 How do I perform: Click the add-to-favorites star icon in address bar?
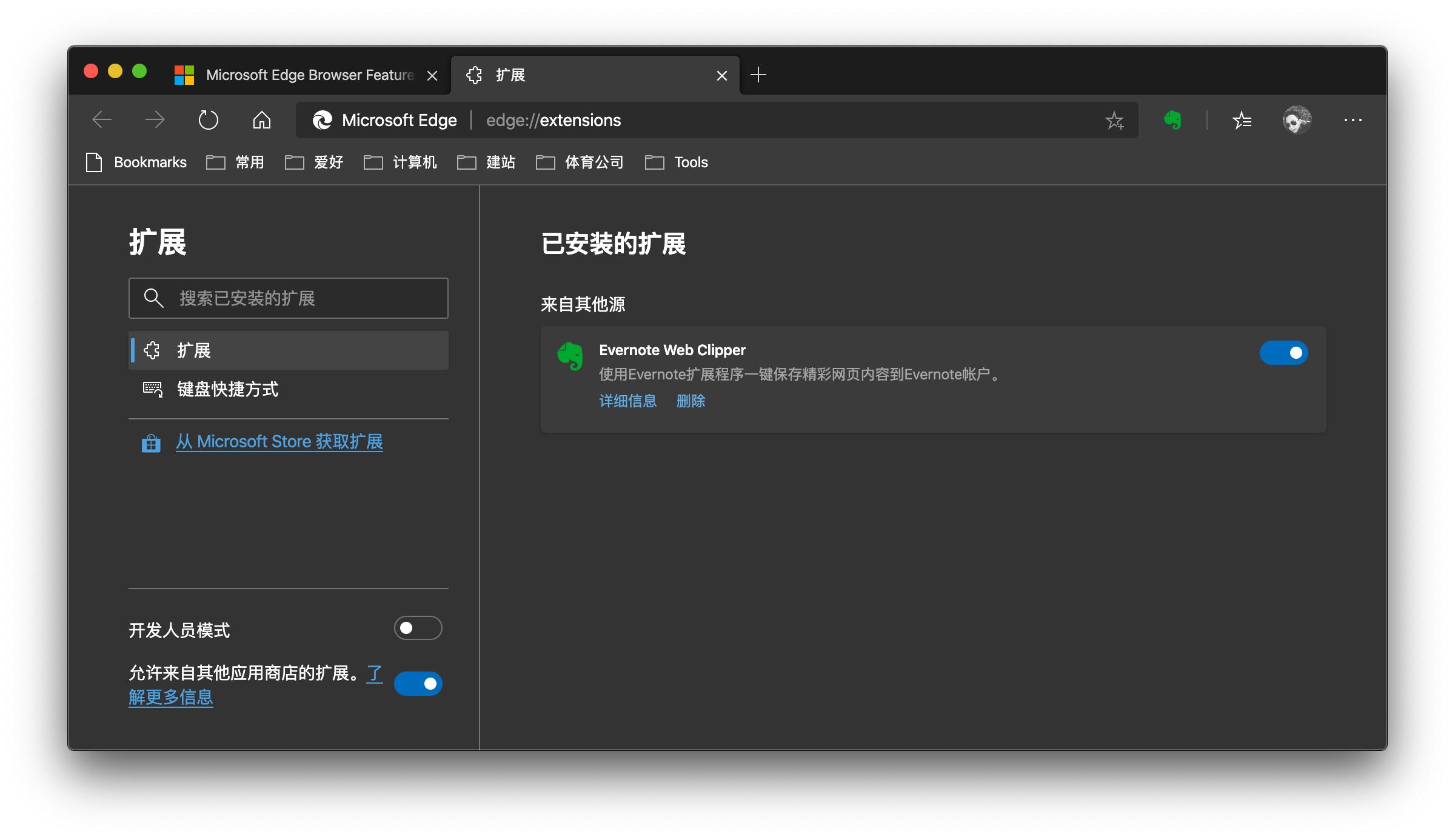click(1115, 120)
